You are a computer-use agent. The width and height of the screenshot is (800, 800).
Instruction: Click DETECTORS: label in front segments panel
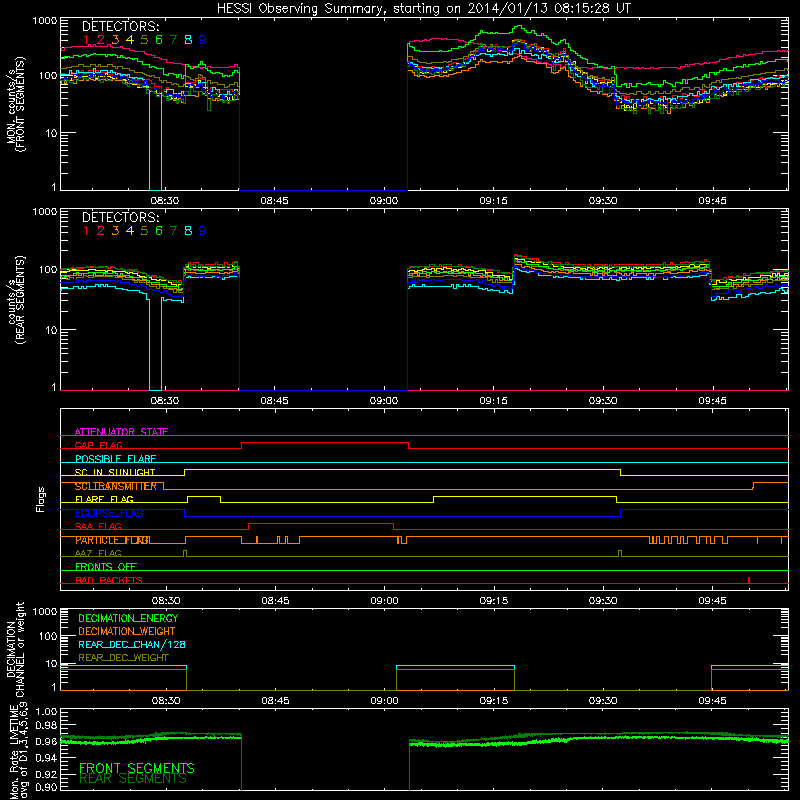tap(120, 26)
